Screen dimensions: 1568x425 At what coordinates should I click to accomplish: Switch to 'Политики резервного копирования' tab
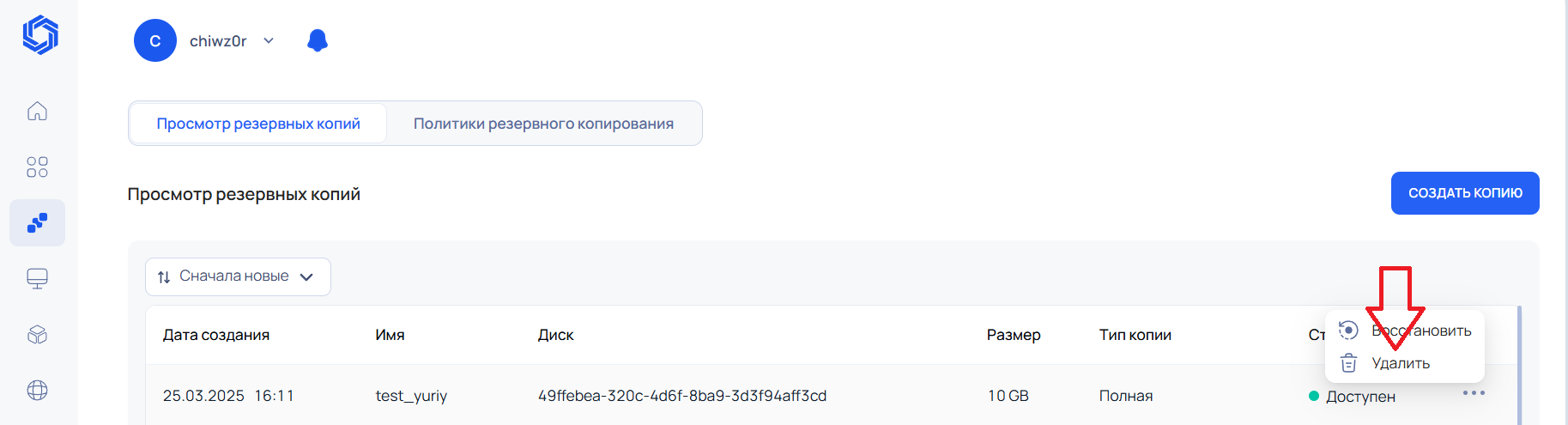point(543,124)
